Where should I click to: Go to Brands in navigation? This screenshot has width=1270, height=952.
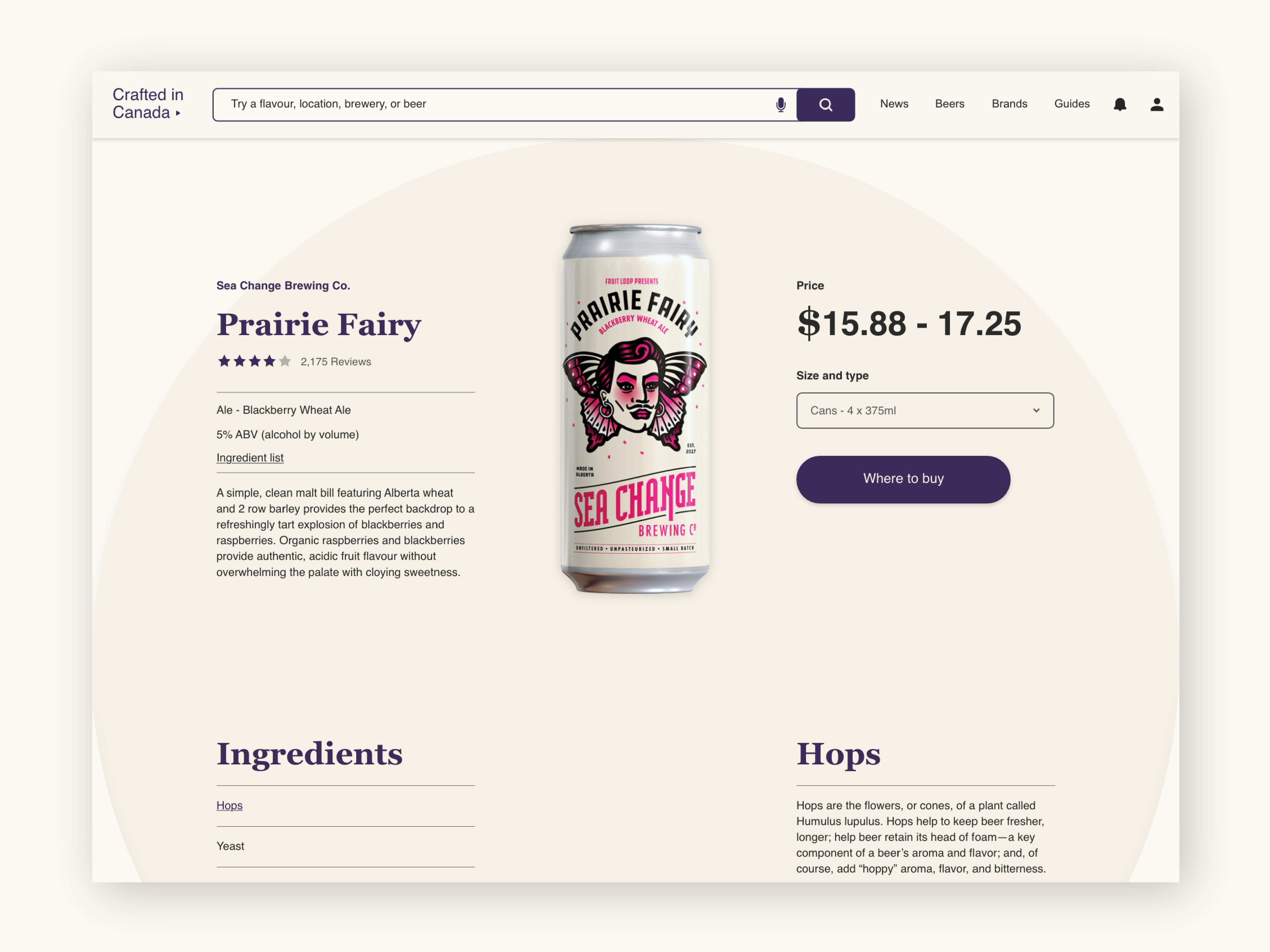coord(1009,104)
